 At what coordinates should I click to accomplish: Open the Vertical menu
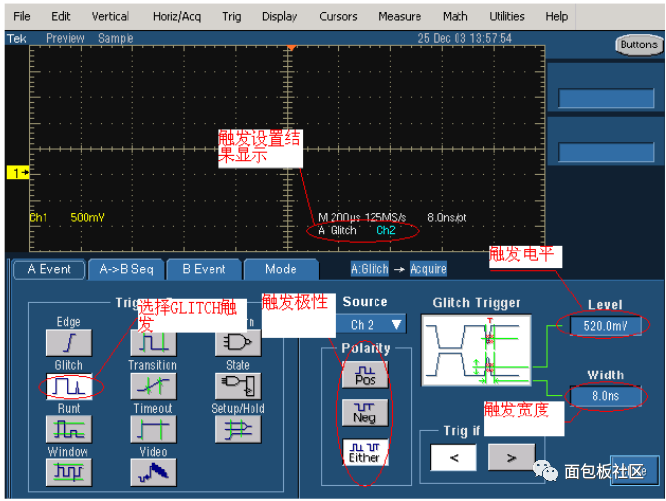click(110, 17)
